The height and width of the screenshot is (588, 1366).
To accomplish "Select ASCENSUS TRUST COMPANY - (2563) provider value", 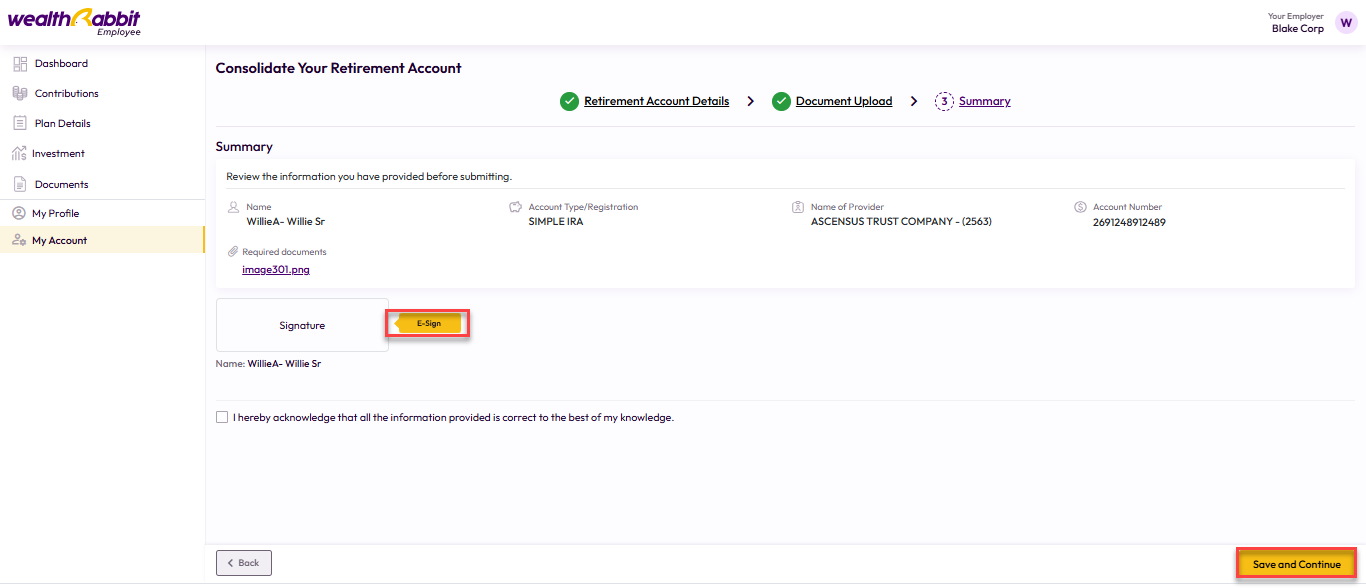I will 901,222.
